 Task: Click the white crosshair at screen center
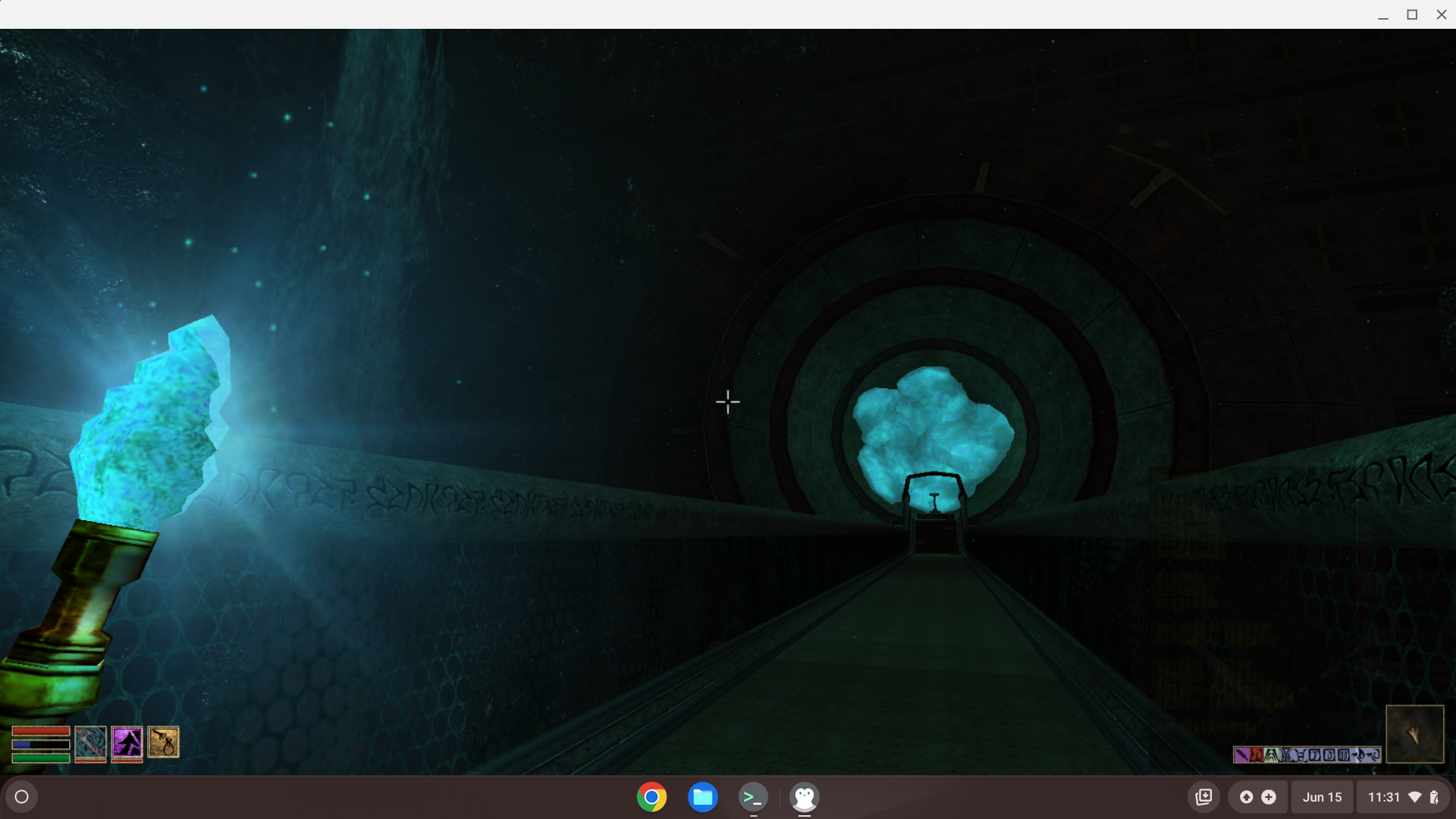click(727, 402)
